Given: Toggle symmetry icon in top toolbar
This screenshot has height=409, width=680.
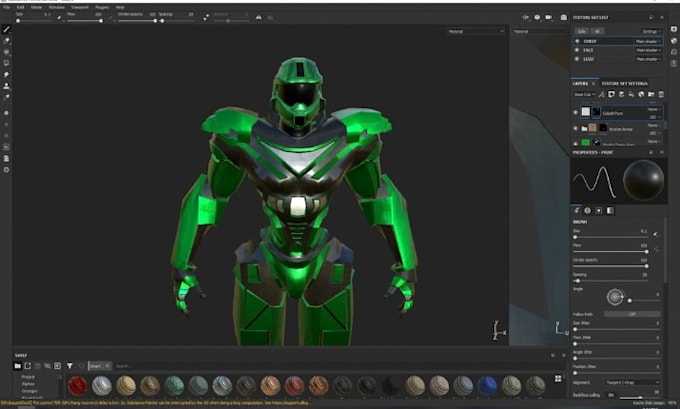Looking at the screenshot, I should click(258, 17).
